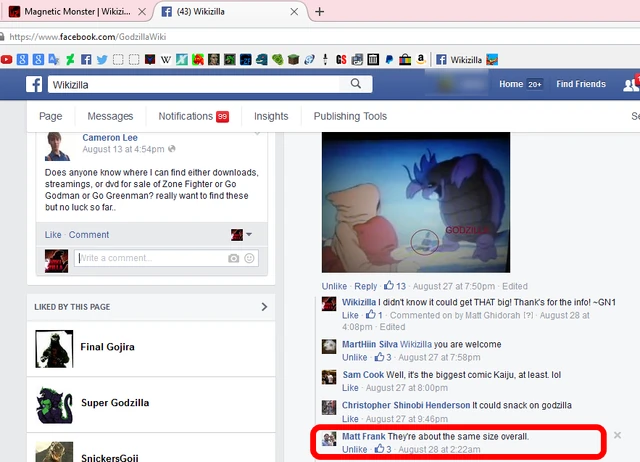Image resolution: width=640 pixels, height=462 pixels.
Task: Open commenting-as identity dropdown arrow
Action: pos(249,235)
